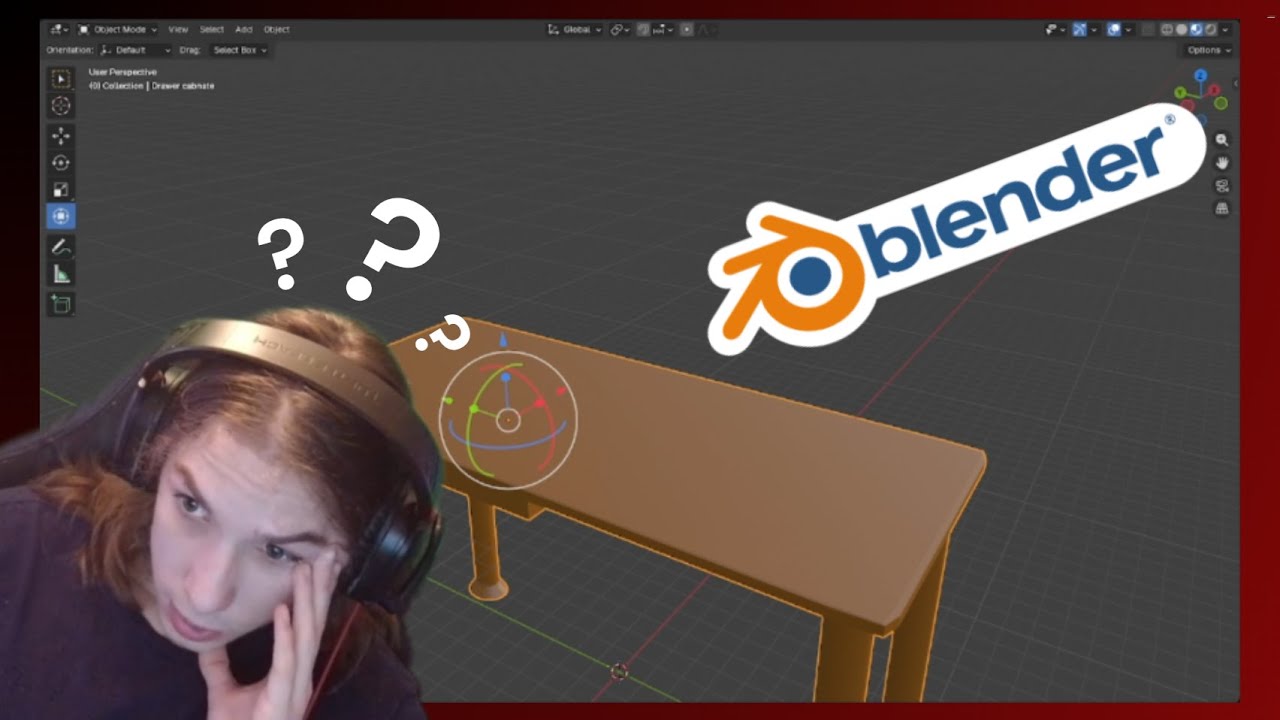1280x720 pixels.
Task: Switch to material preview shading
Action: (1196, 30)
